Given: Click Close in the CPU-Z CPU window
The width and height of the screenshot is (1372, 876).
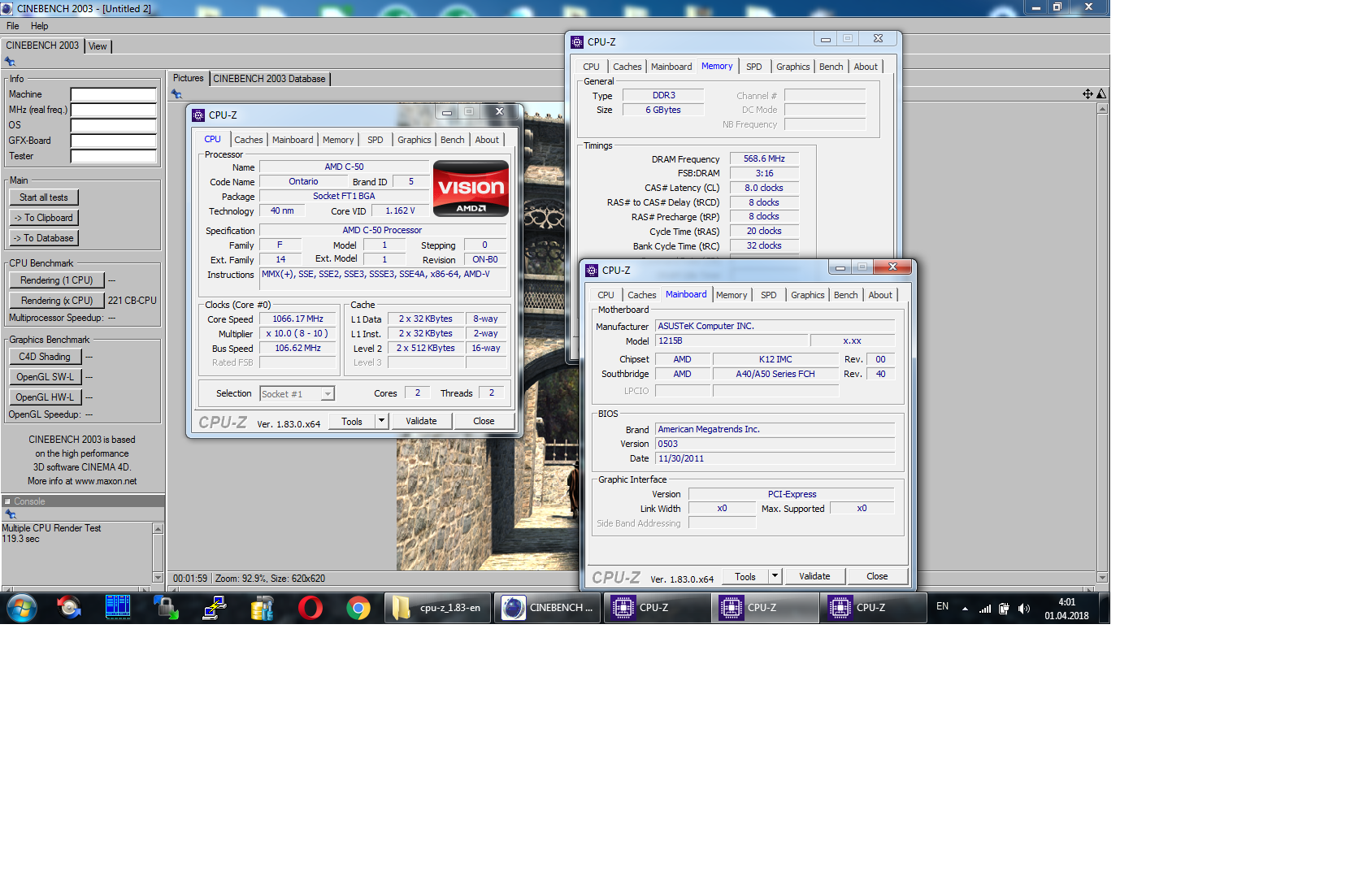Looking at the screenshot, I should (484, 421).
